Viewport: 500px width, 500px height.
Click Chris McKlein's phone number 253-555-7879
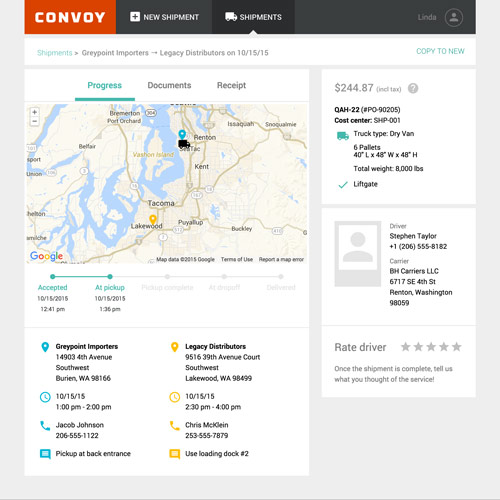tap(207, 436)
